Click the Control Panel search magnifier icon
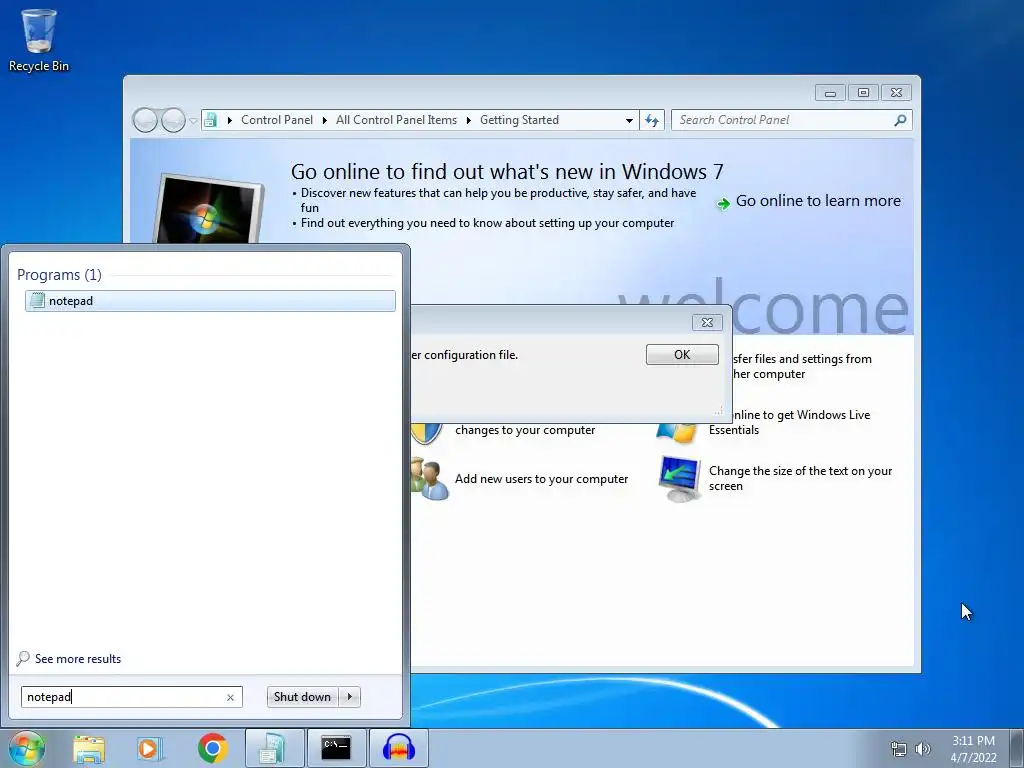 point(900,120)
